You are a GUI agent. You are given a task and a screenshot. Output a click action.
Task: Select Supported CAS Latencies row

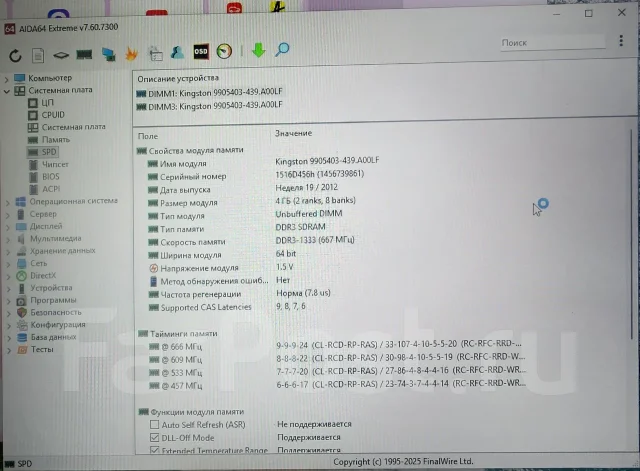[x=227, y=307]
